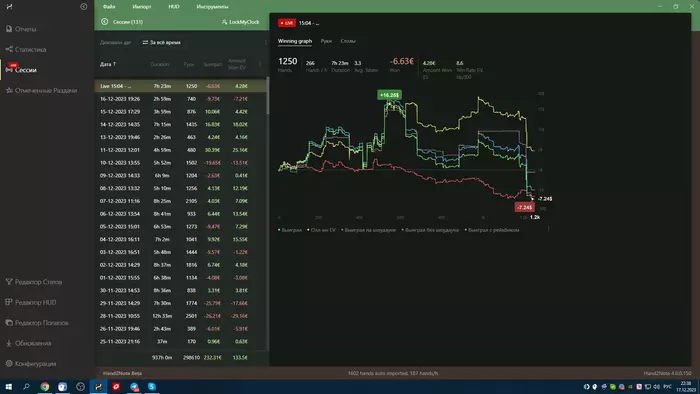Open the taskbar search icon
Image resolution: width=700 pixels, height=394 pixels.
click(x=26, y=386)
